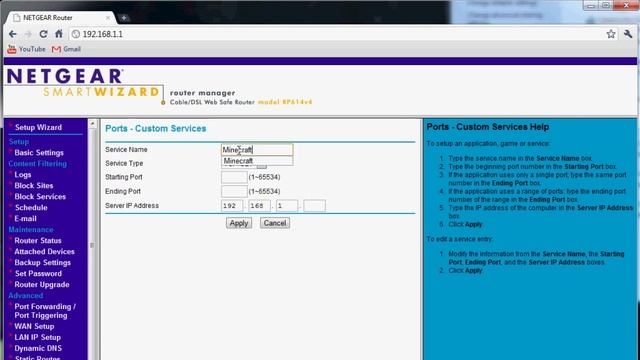640x360 pixels.
Task: Click the IP octet field containing 192
Action: 232,206
